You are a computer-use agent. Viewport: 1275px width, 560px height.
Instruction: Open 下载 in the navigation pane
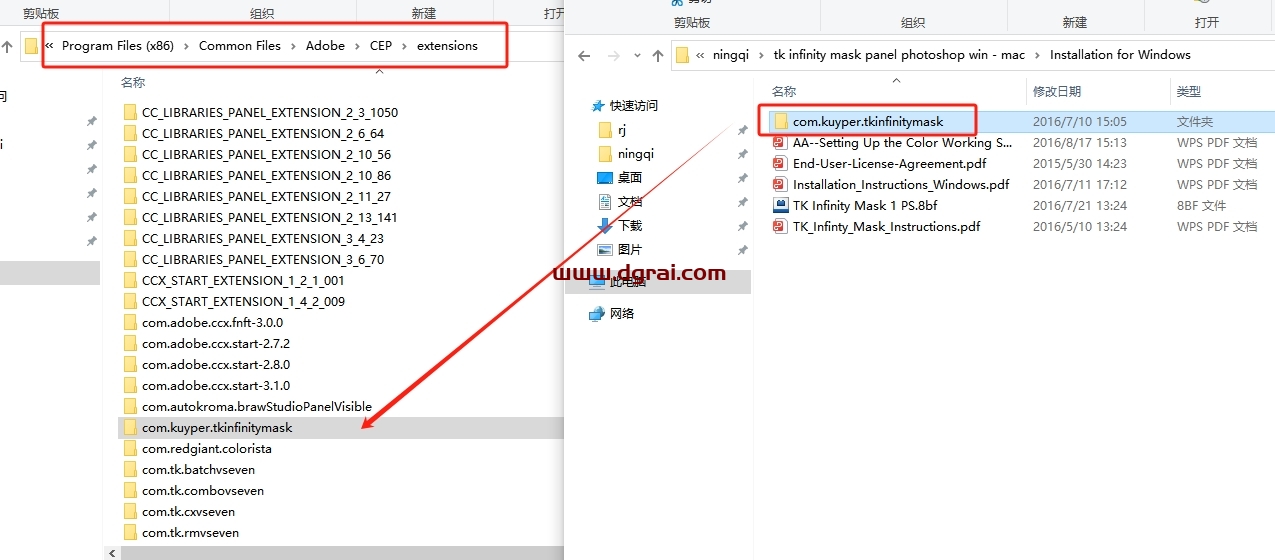[x=630, y=226]
